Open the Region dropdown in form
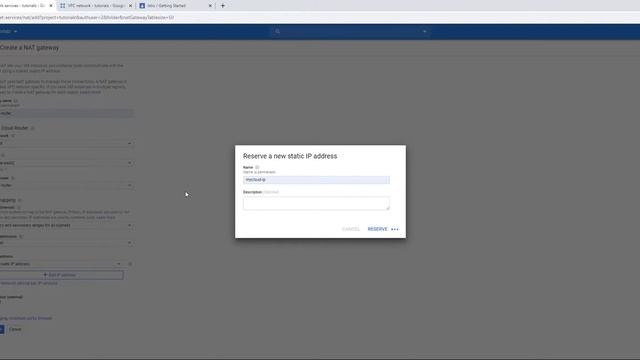The image size is (640, 360). pos(67,163)
